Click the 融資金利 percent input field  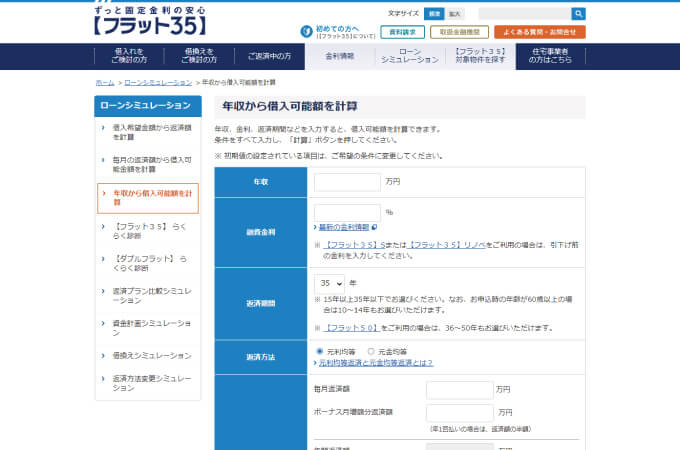[347, 213]
